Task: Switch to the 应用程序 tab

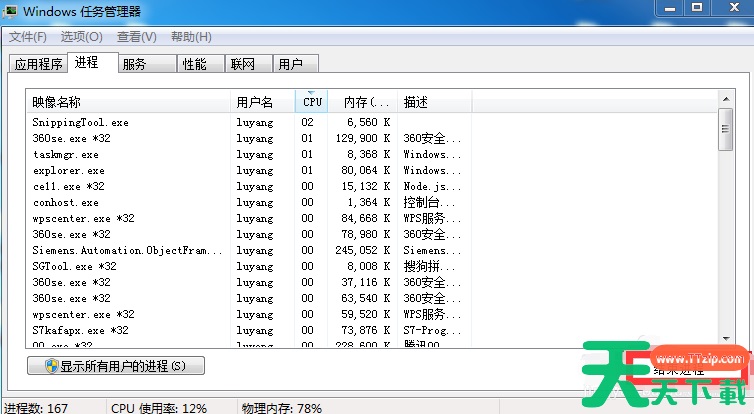Action: pos(38,64)
